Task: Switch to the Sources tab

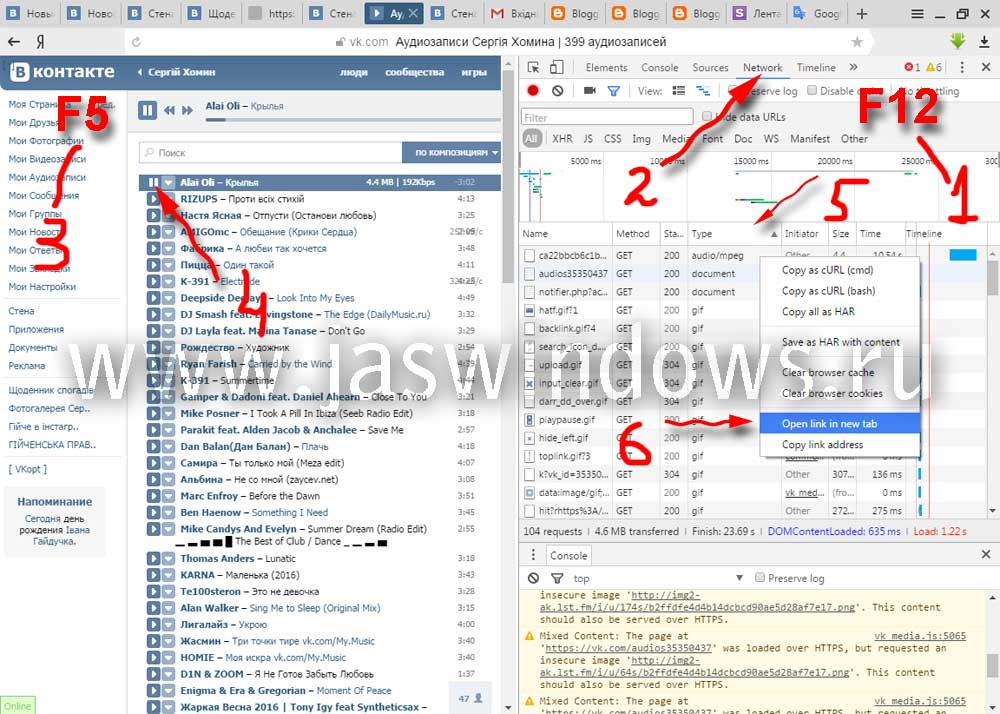Action: (x=710, y=67)
